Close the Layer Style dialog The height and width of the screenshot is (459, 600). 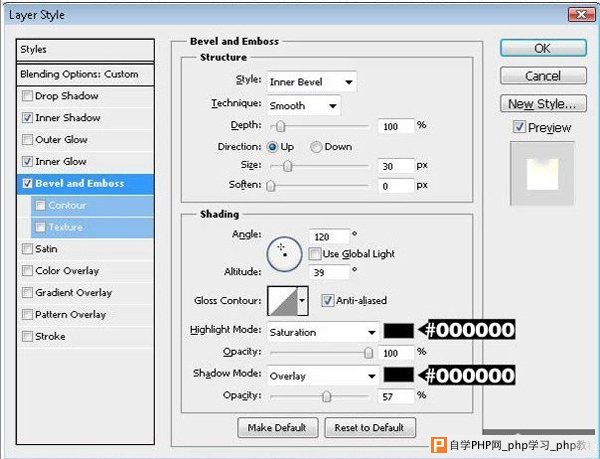click(x=581, y=15)
